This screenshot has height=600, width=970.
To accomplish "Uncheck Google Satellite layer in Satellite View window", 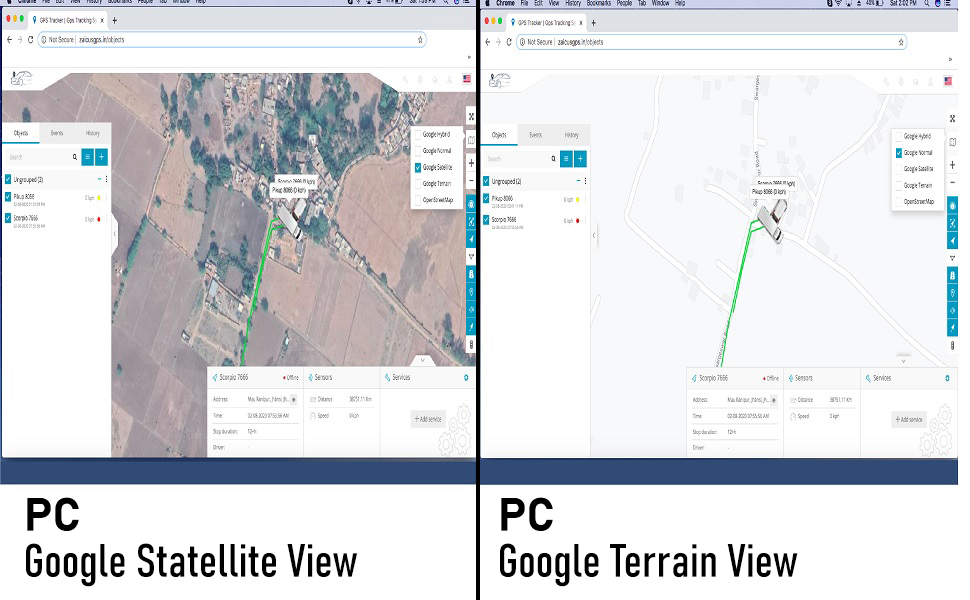I will [x=418, y=167].
